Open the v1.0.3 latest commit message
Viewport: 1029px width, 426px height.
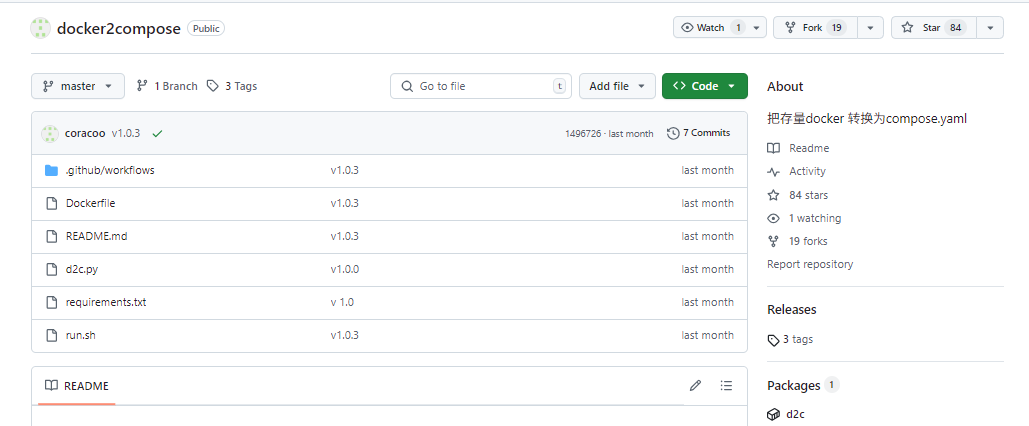(125, 133)
